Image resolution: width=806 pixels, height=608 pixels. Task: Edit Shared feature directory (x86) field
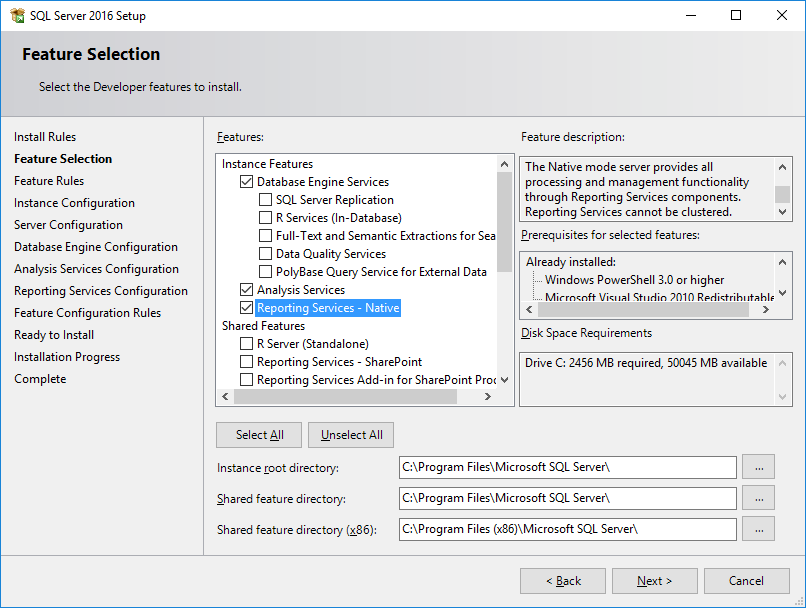point(567,529)
